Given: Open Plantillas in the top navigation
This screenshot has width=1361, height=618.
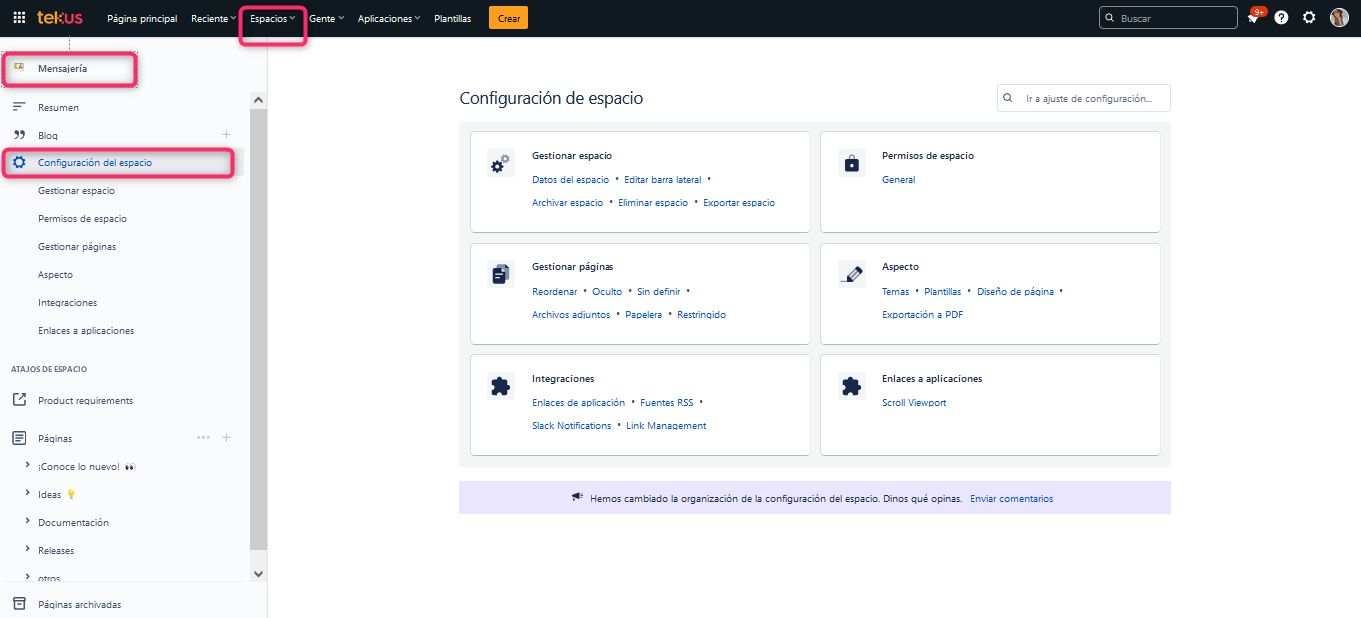Looking at the screenshot, I should pyautogui.click(x=452, y=19).
